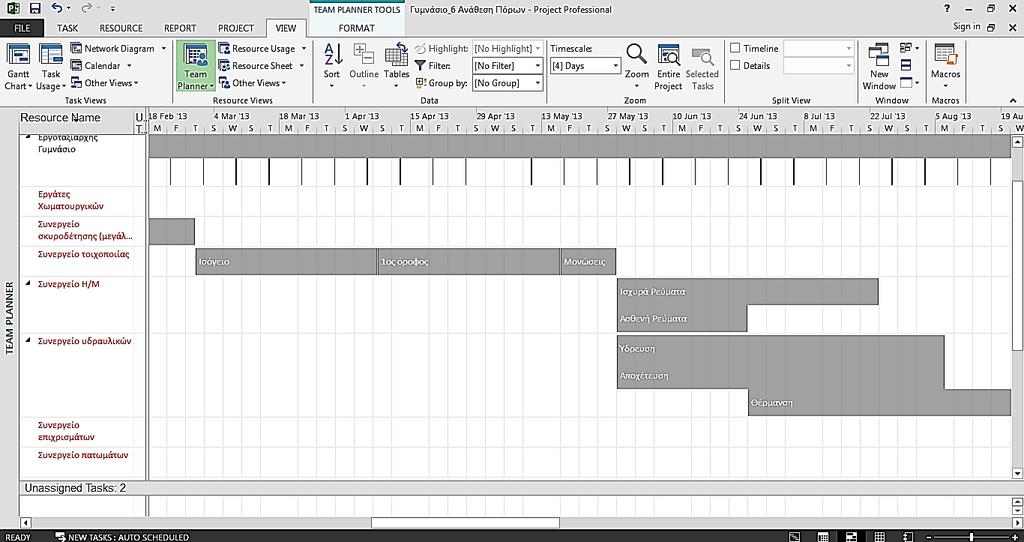Select the Team Planner view button
Screen dimensions: 1024x542
coord(195,67)
